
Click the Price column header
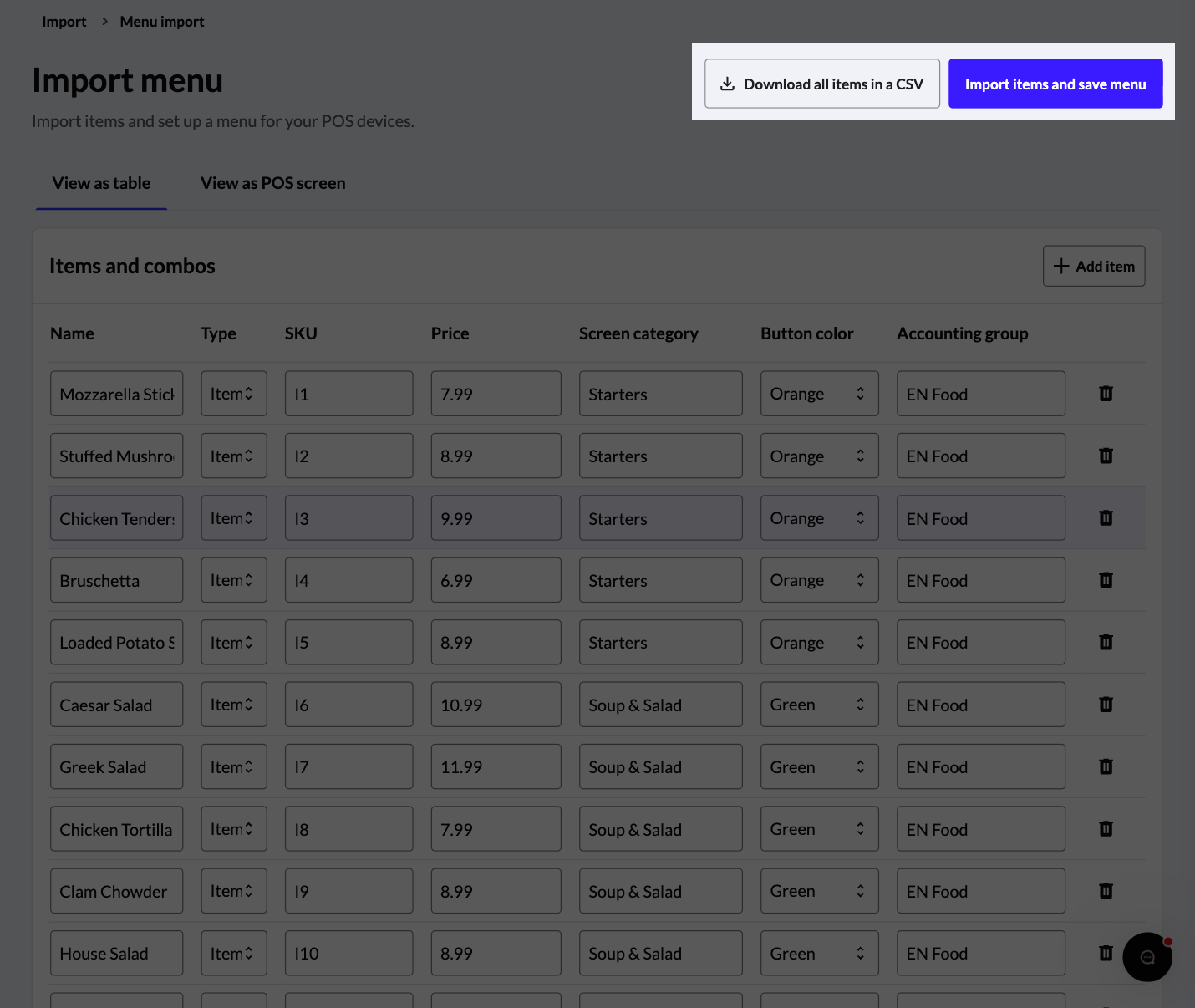[450, 333]
